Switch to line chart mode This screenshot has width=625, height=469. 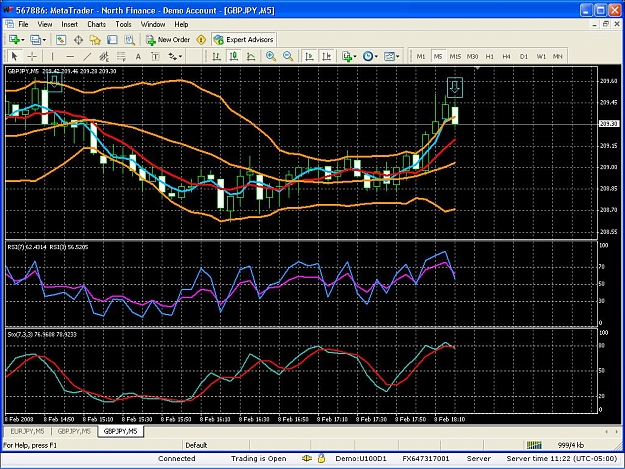(251, 56)
